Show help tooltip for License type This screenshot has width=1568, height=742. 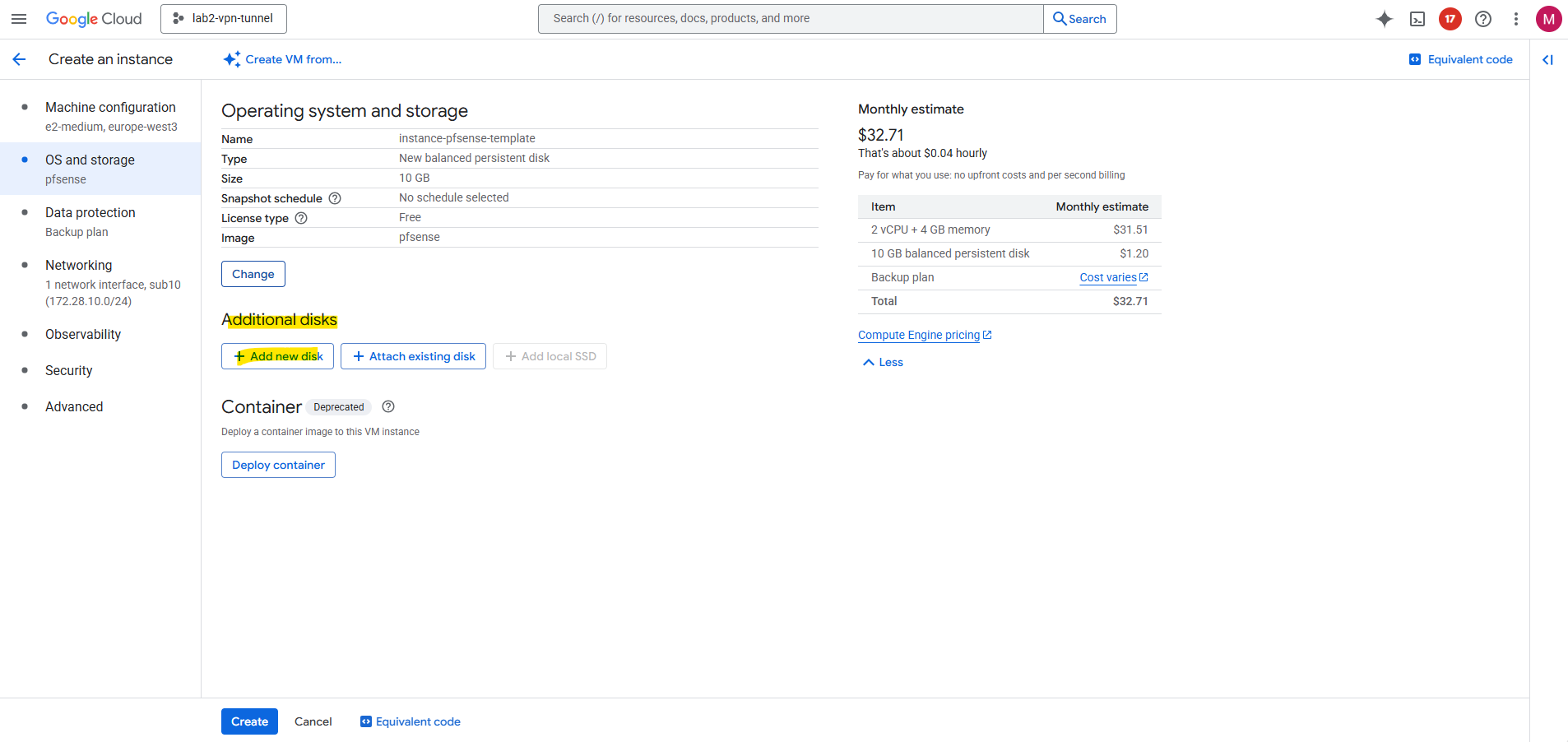(x=301, y=218)
